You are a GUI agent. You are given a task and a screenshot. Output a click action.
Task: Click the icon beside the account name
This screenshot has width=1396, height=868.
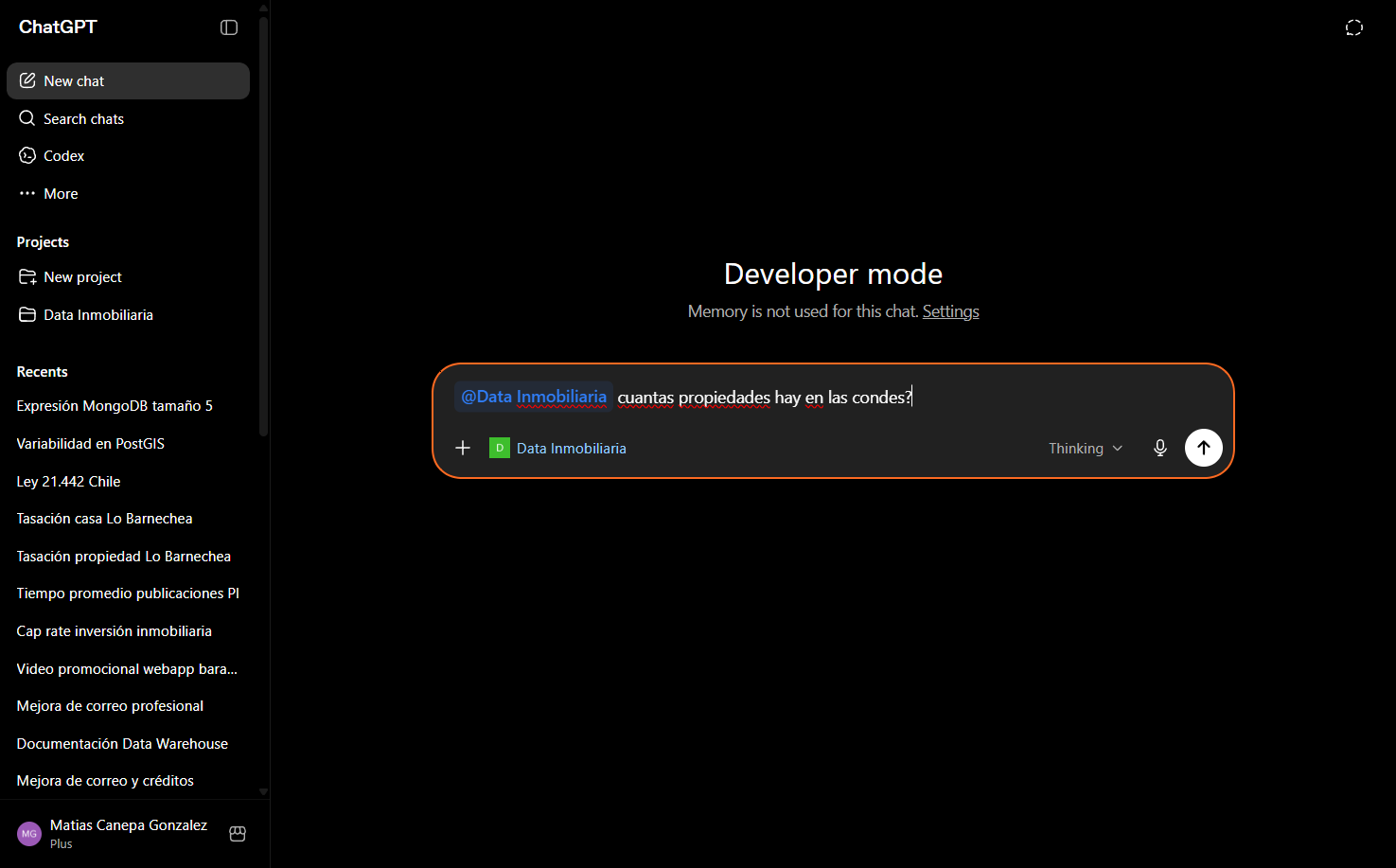(238, 834)
